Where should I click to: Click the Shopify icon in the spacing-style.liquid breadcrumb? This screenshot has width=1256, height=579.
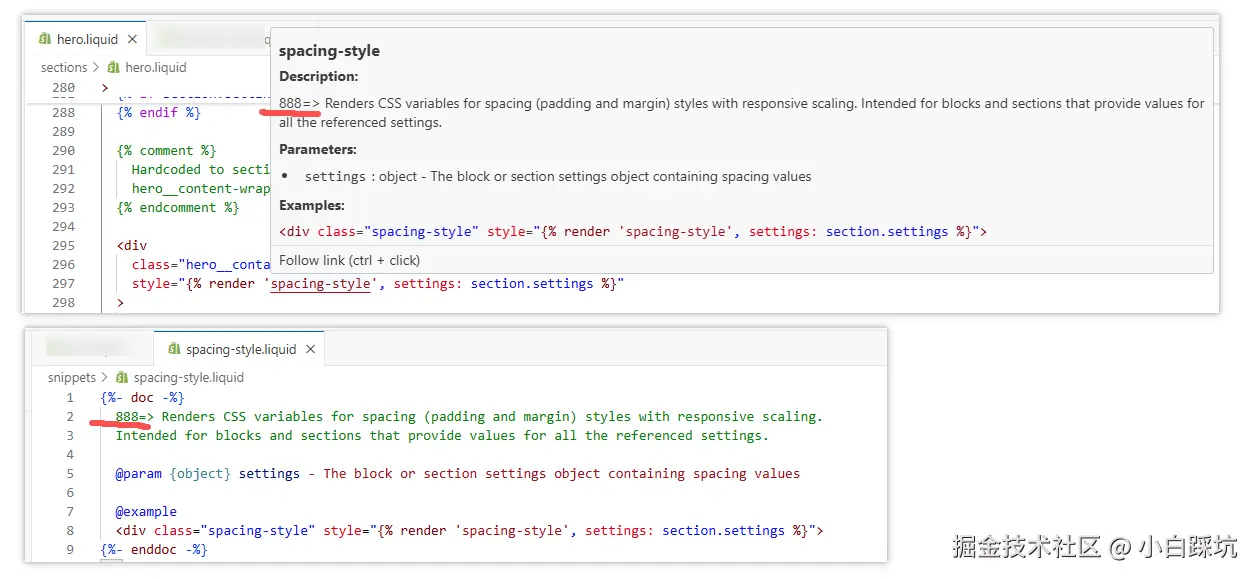pos(122,378)
